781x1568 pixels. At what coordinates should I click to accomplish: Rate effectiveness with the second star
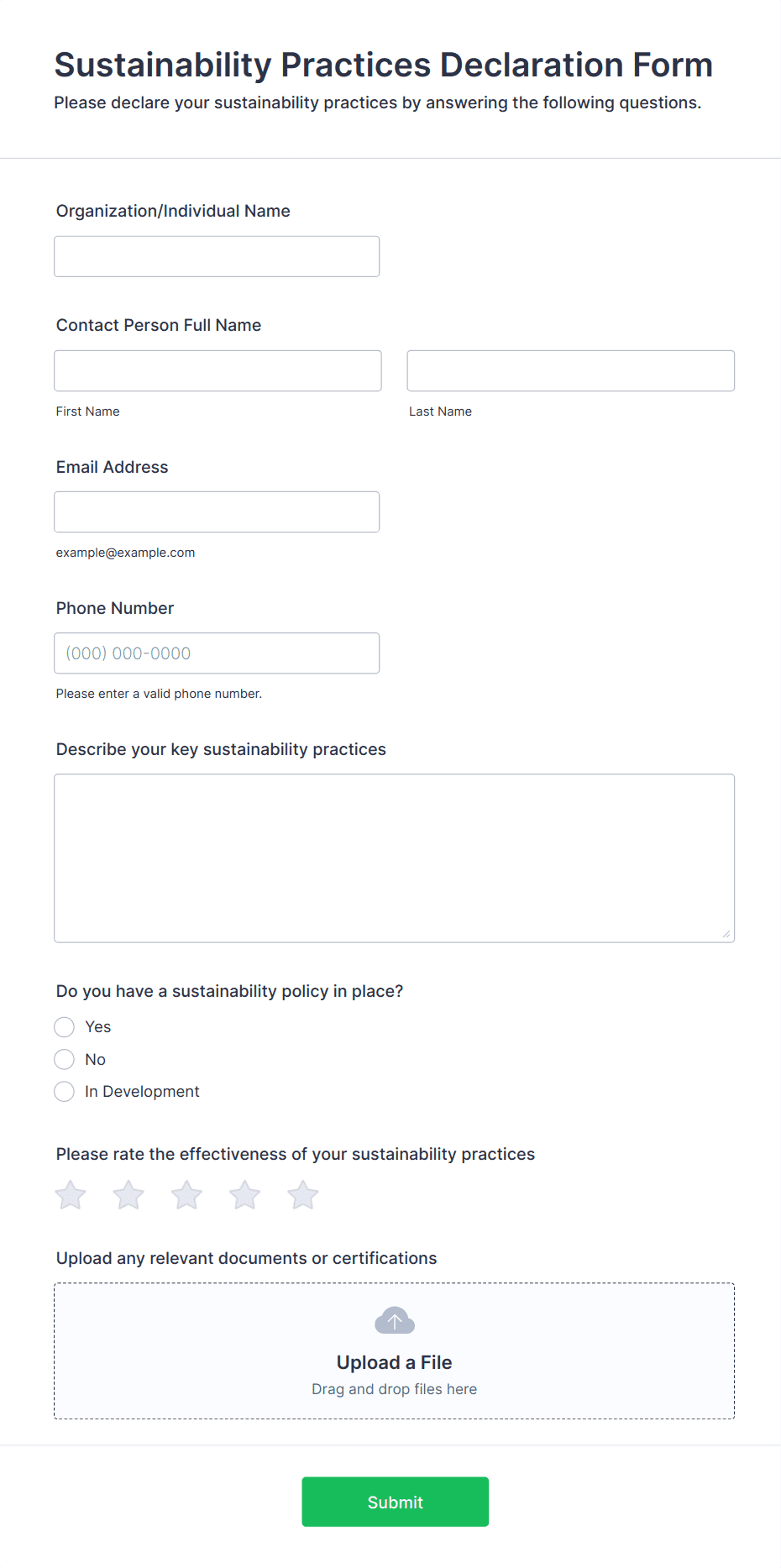128,1195
